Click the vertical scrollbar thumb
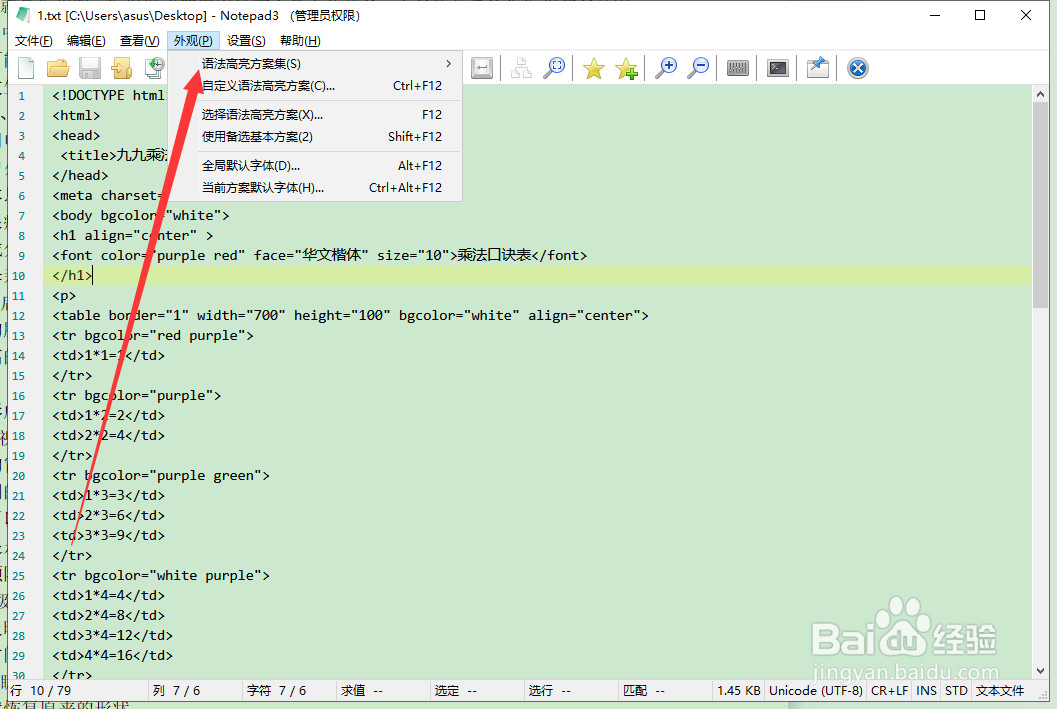The height and width of the screenshot is (709, 1057). pos(1040,204)
